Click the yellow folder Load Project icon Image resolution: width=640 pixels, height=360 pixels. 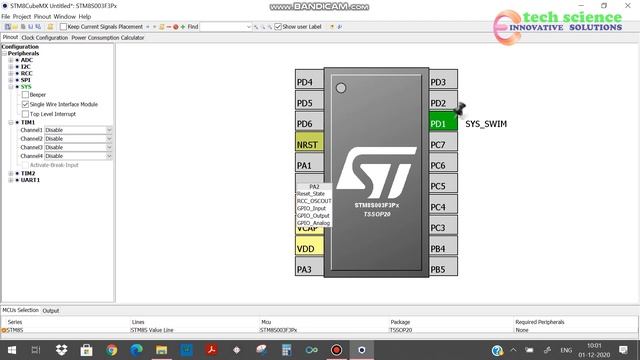point(15,27)
